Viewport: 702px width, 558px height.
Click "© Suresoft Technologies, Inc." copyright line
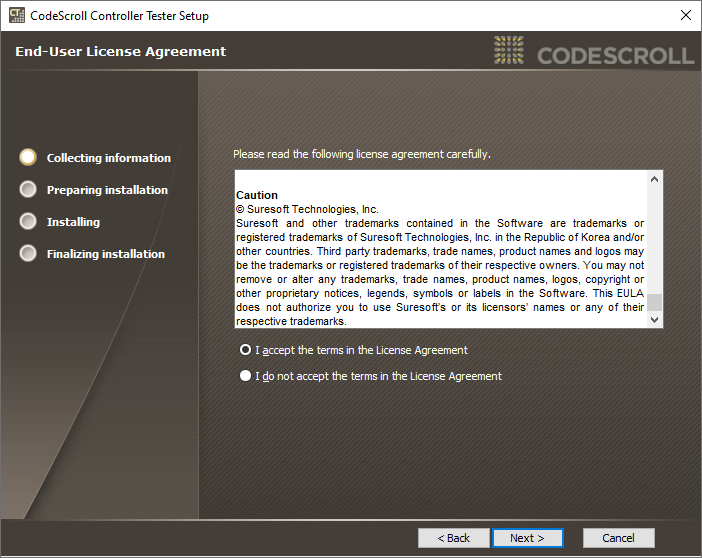[x=307, y=209]
